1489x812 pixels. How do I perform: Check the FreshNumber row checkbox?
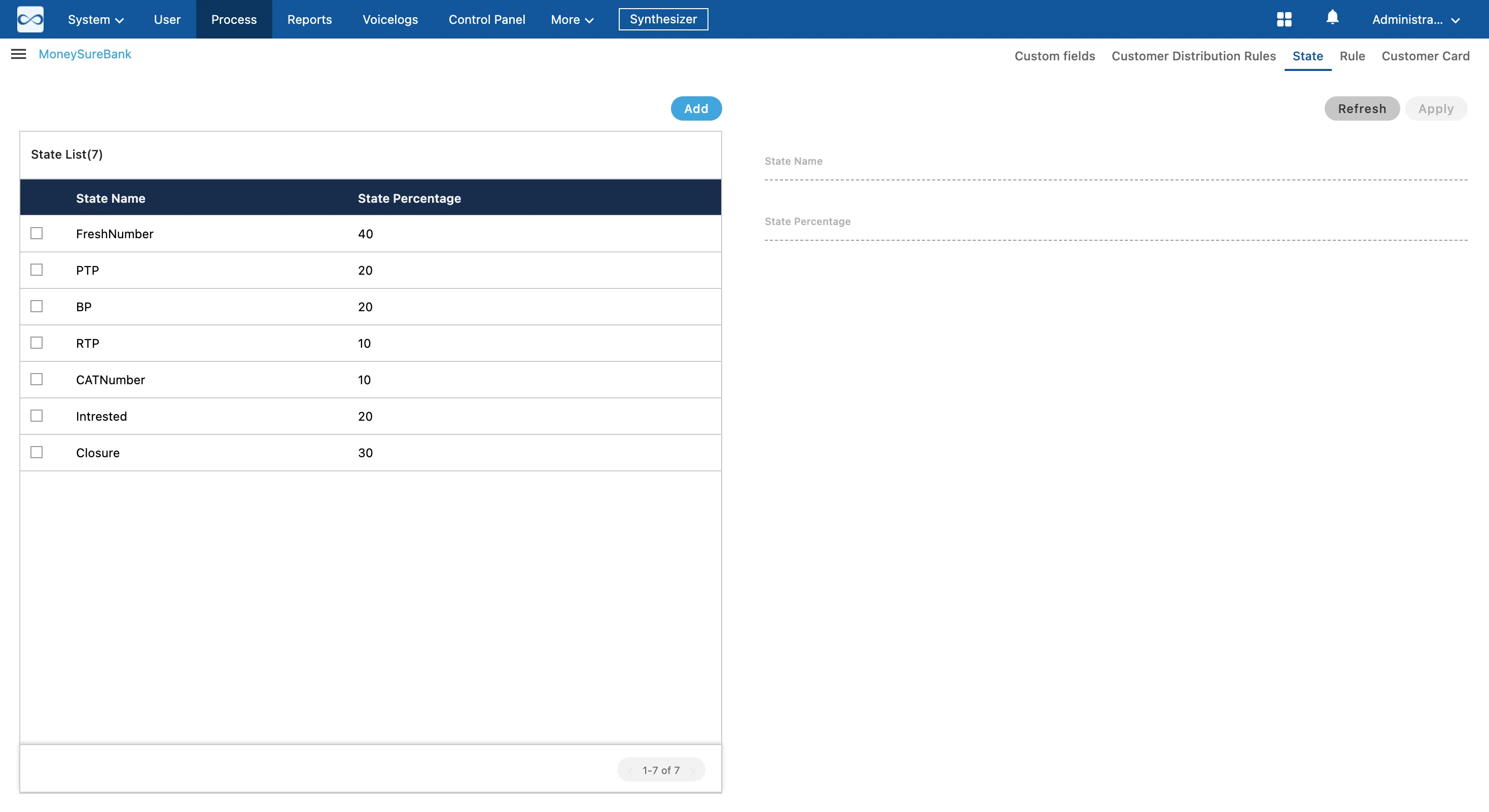coord(37,233)
